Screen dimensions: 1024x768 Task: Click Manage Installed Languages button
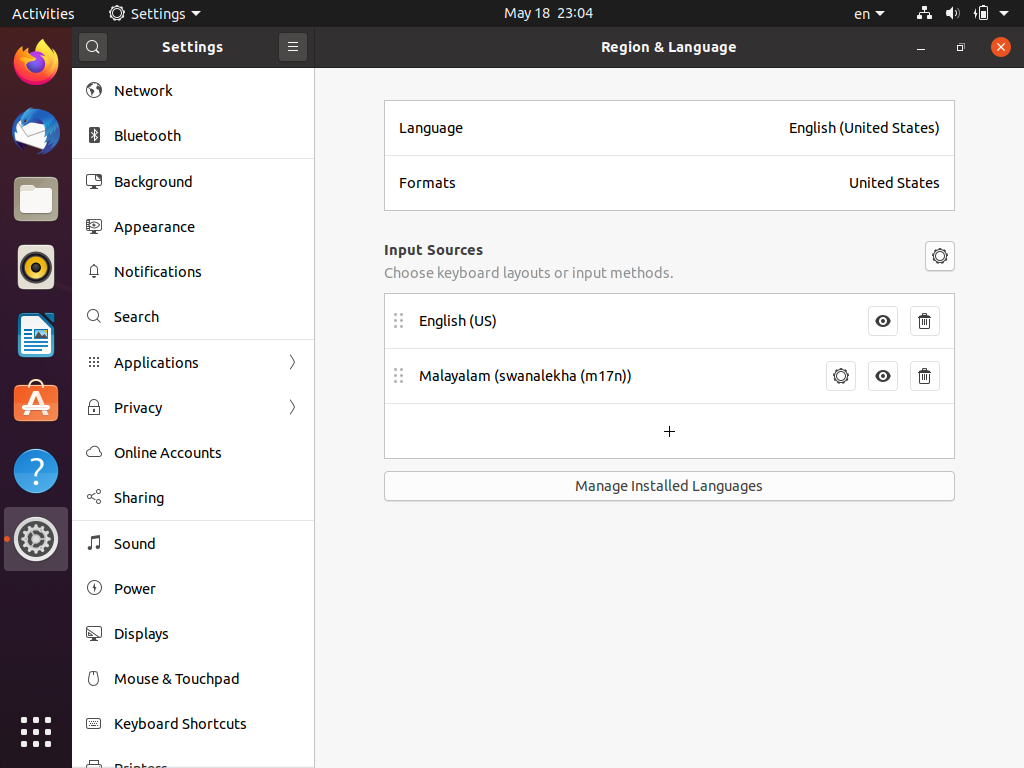pos(669,486)
